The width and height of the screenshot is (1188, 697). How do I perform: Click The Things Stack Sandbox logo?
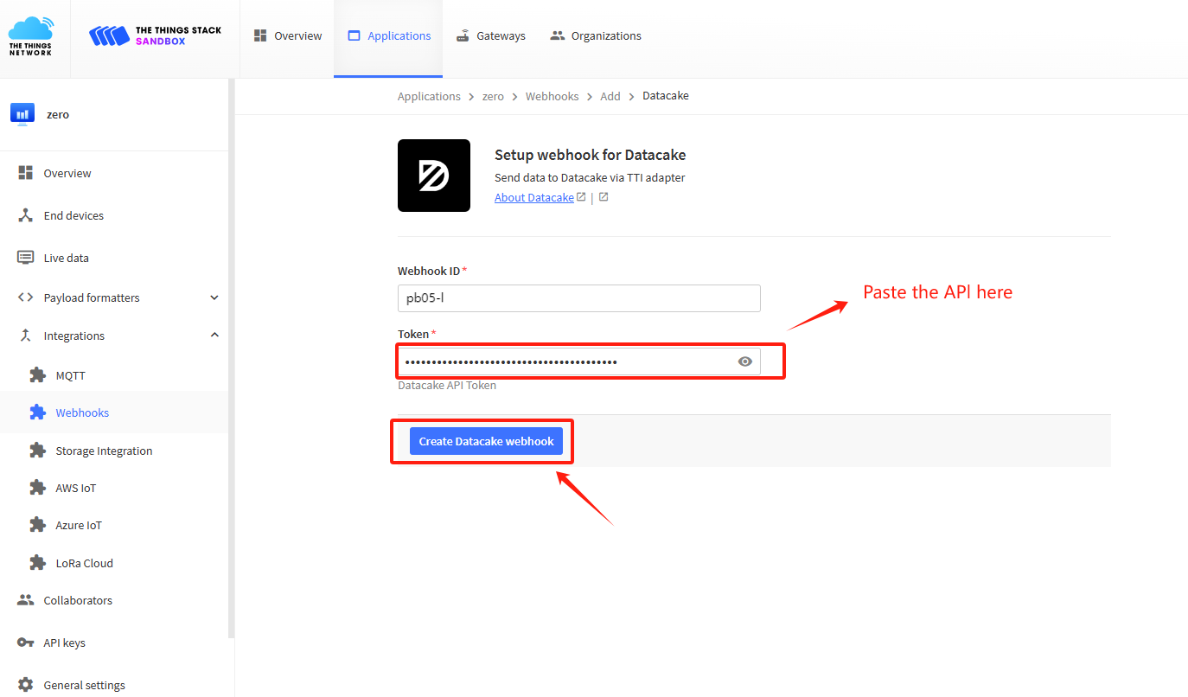coord(155,36)
